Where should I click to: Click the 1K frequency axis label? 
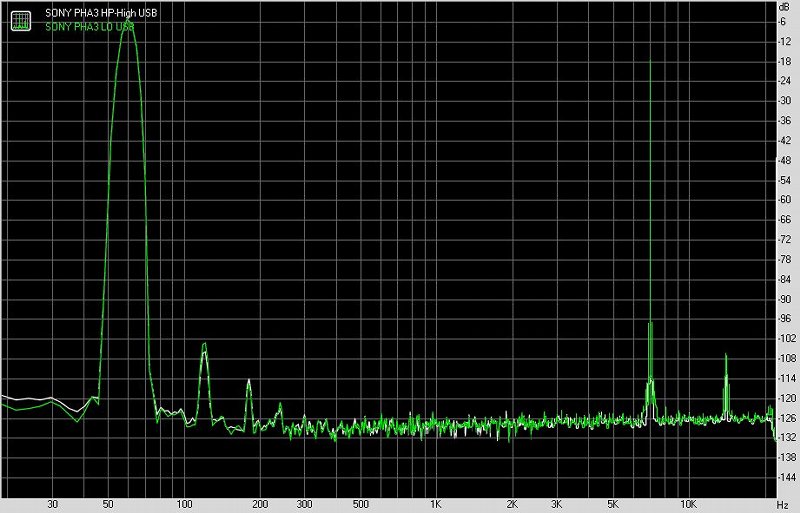pyautogui.click(x=435, y=504)
